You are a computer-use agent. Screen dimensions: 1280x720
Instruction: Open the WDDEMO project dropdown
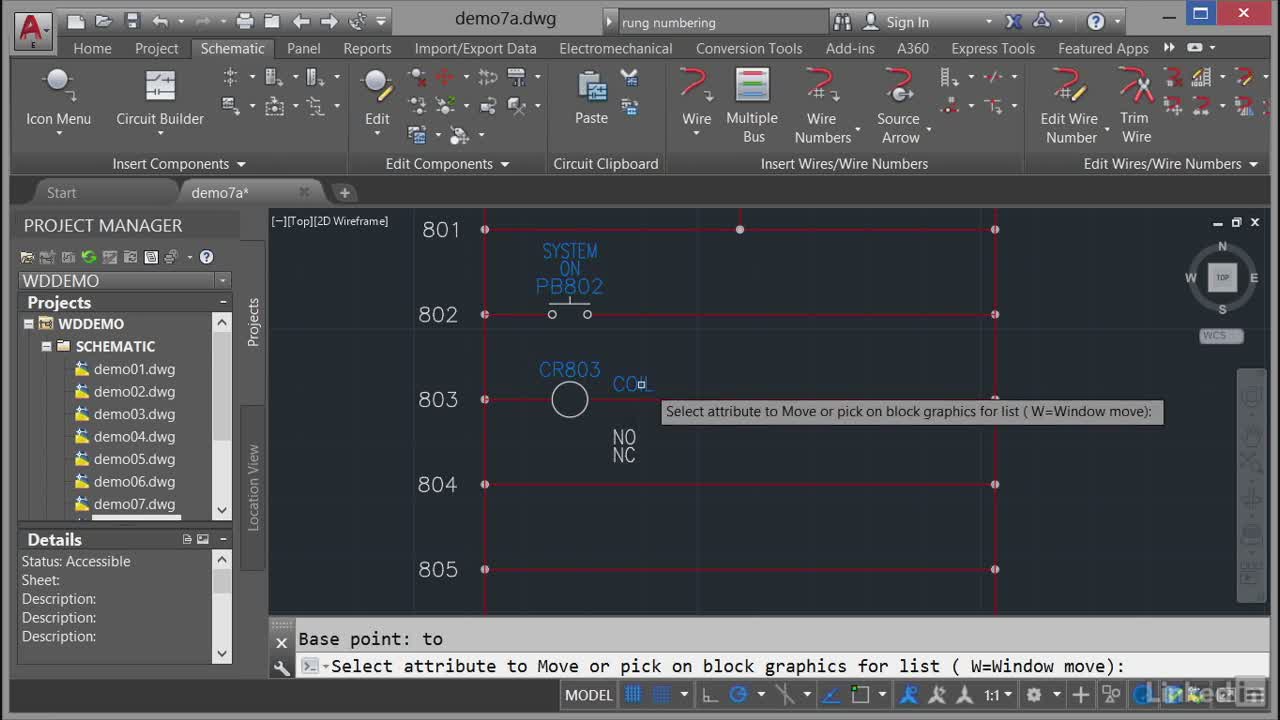(x=223, y=281)
